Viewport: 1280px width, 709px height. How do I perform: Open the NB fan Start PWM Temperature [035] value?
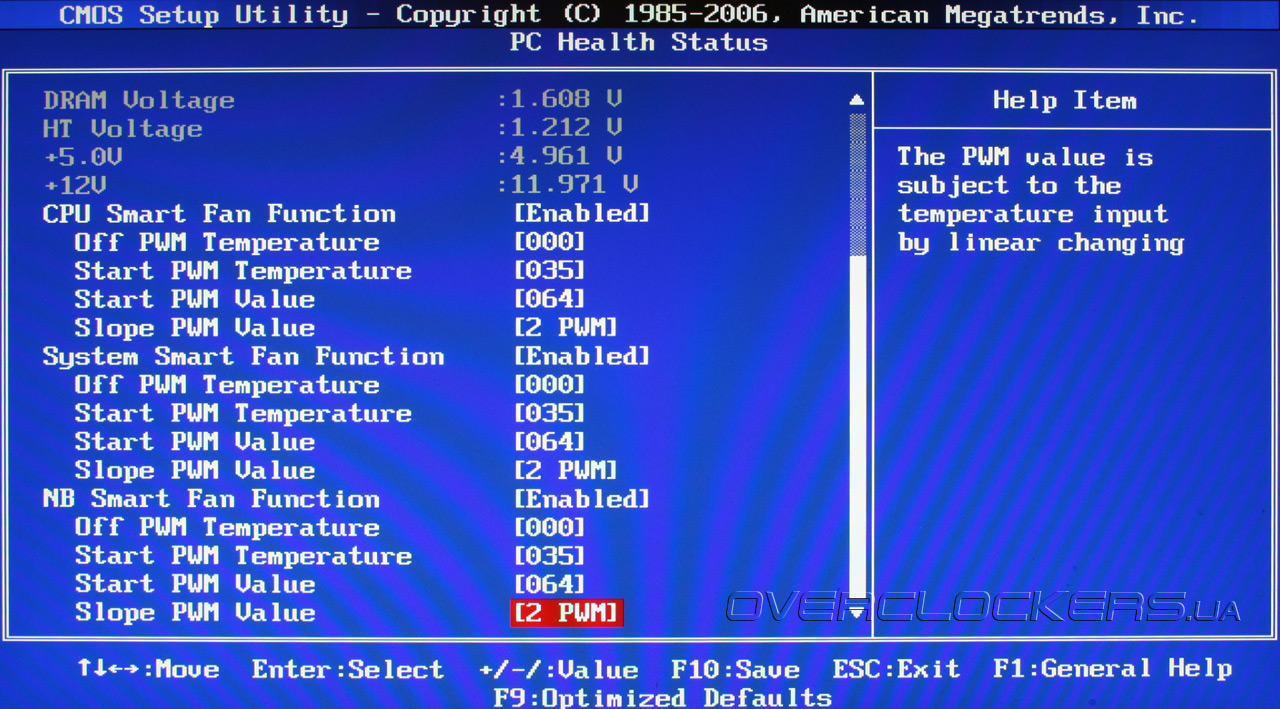pyautogui.click(x=549, y=555)
